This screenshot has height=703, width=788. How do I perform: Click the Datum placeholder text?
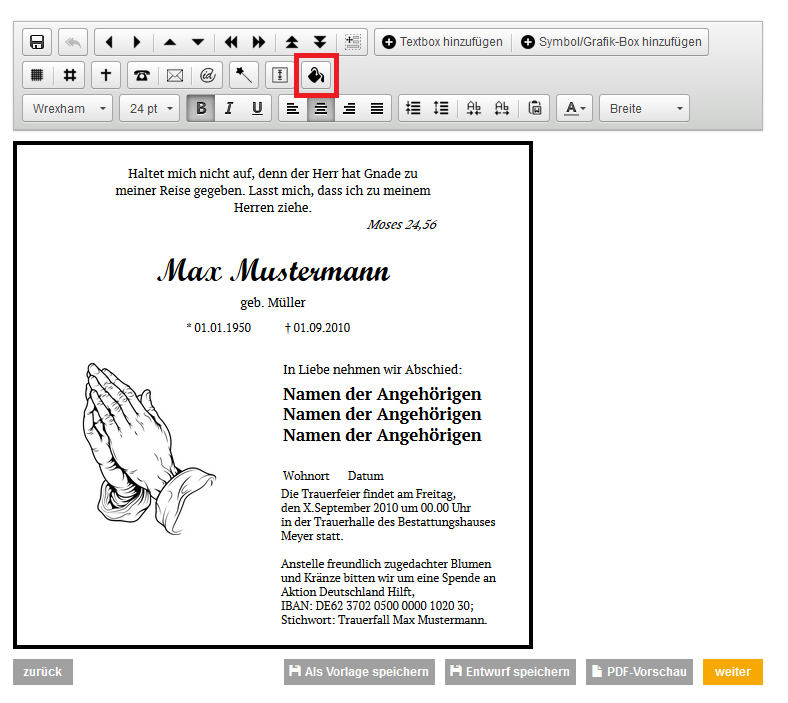[365, 476]
